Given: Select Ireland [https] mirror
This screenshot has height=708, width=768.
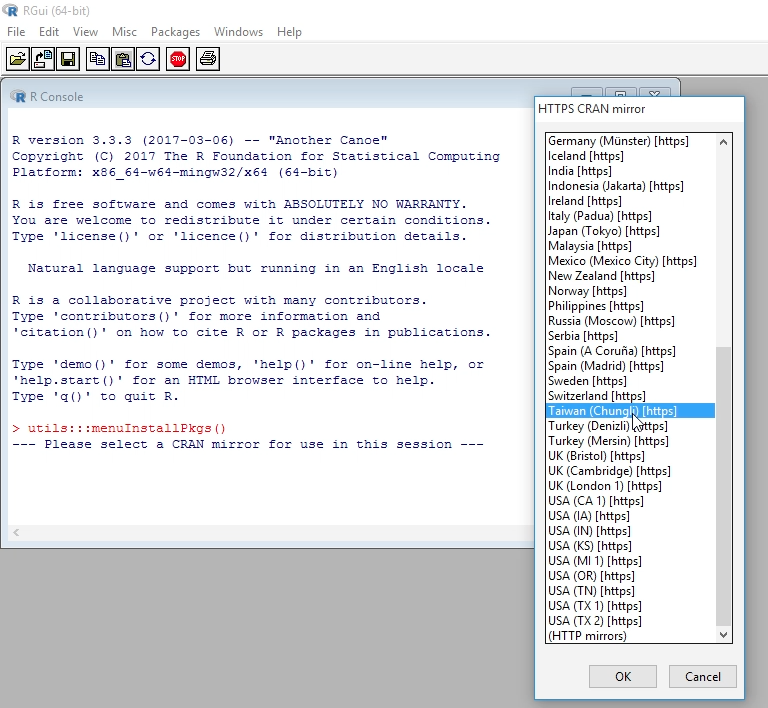Looking at the screenshot, I should [630, 201].
